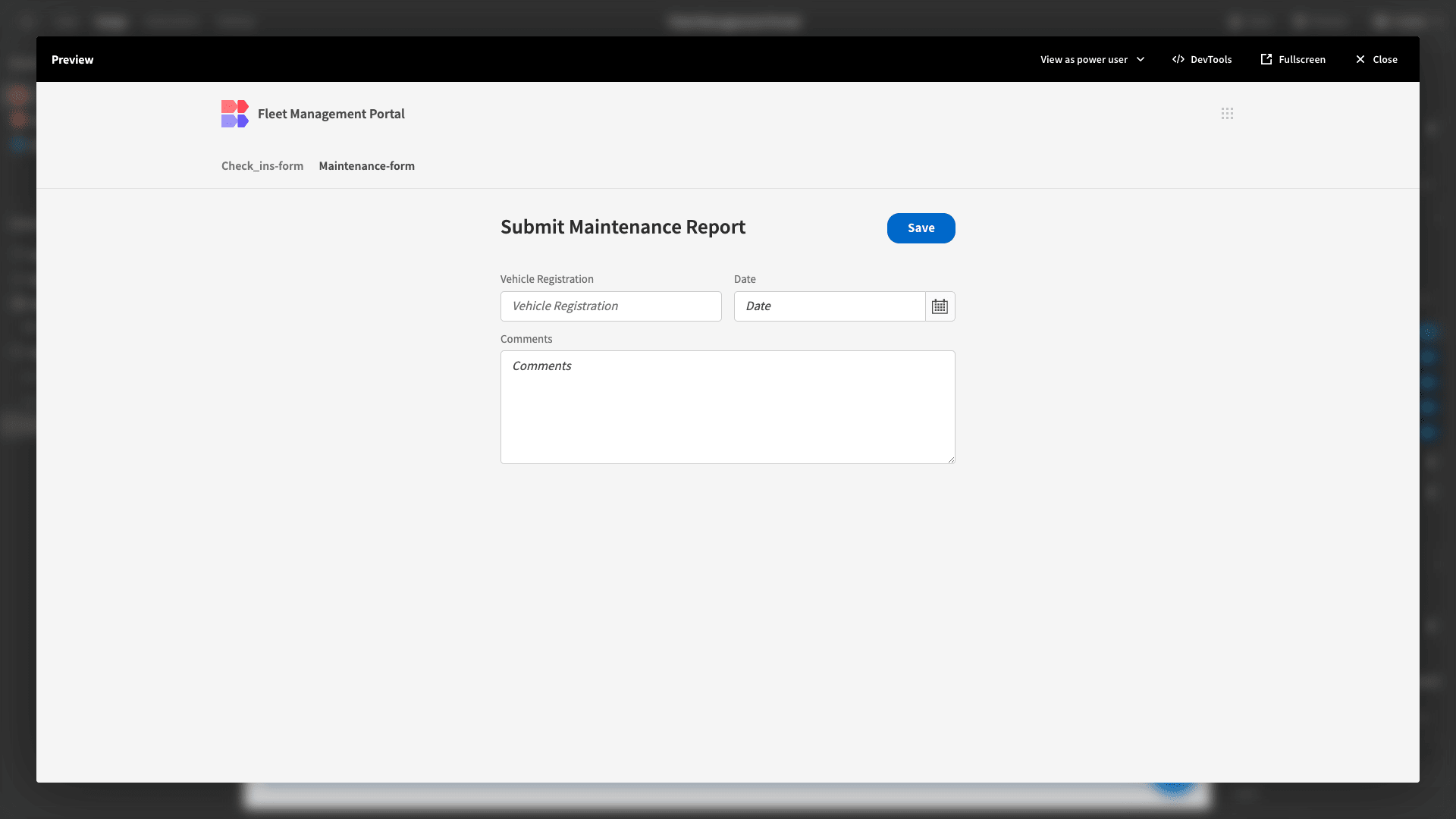This screenshot has width=1456, height=819.
Task: Open the date picker calendar icon
Action: click(x=940, y=306)
